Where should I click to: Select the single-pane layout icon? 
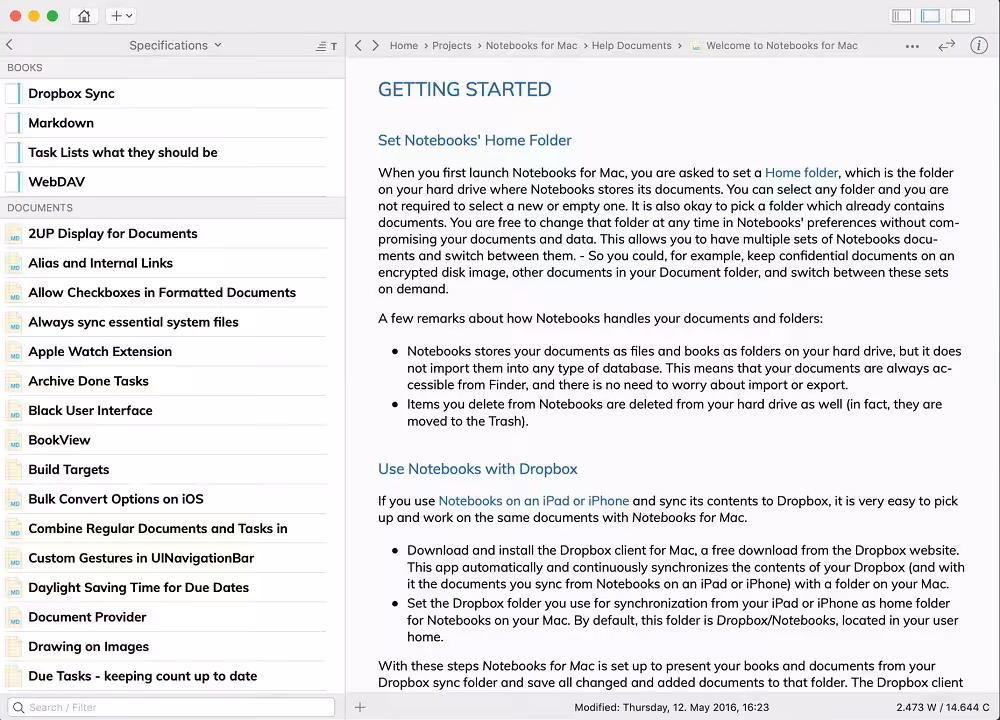pos(960,16)
